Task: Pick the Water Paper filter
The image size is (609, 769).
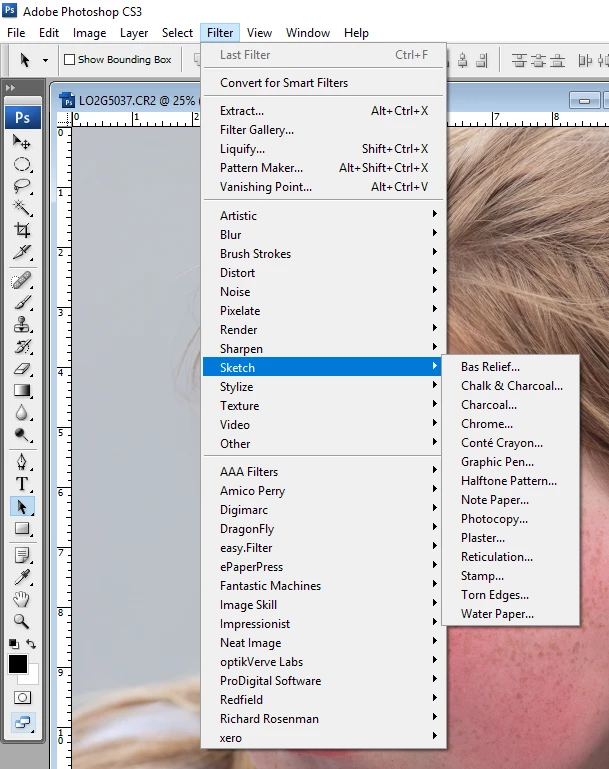Action: point(510,614)
